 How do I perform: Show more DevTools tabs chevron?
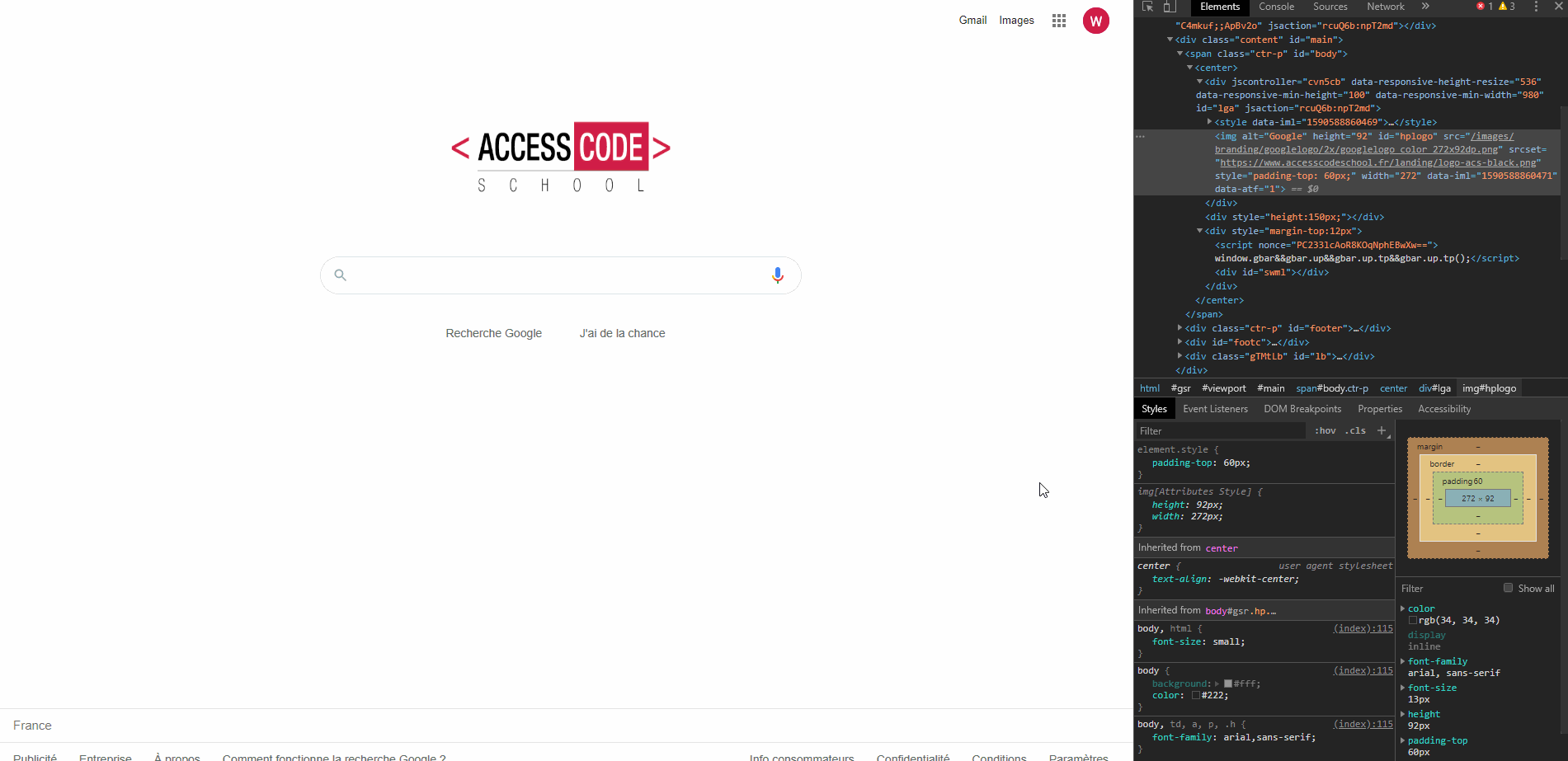(x=1425, y=7)
